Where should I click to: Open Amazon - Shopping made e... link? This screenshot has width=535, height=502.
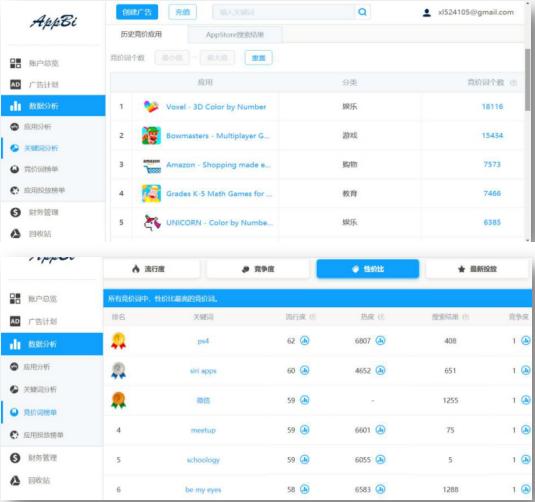(x=218, y=165)
